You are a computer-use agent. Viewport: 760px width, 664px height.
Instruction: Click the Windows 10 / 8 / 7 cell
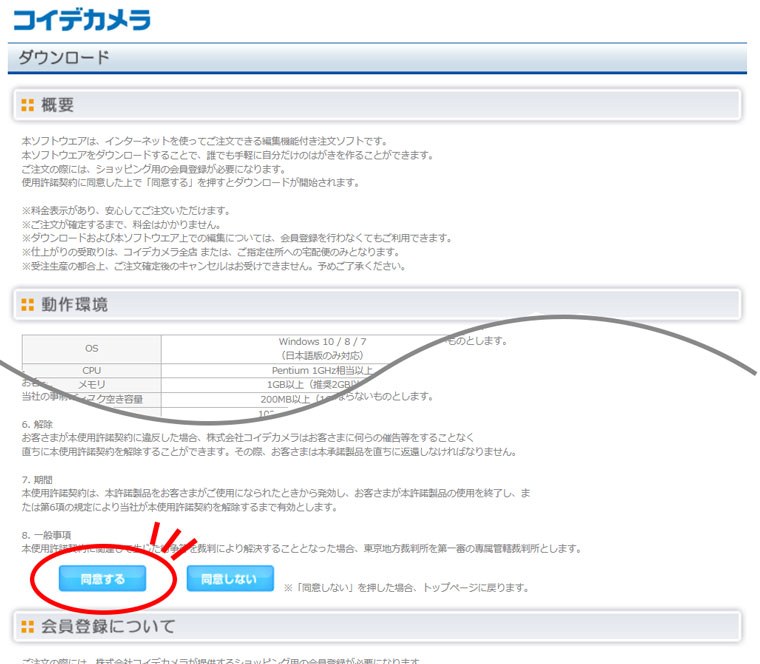[x=322, y=341]
